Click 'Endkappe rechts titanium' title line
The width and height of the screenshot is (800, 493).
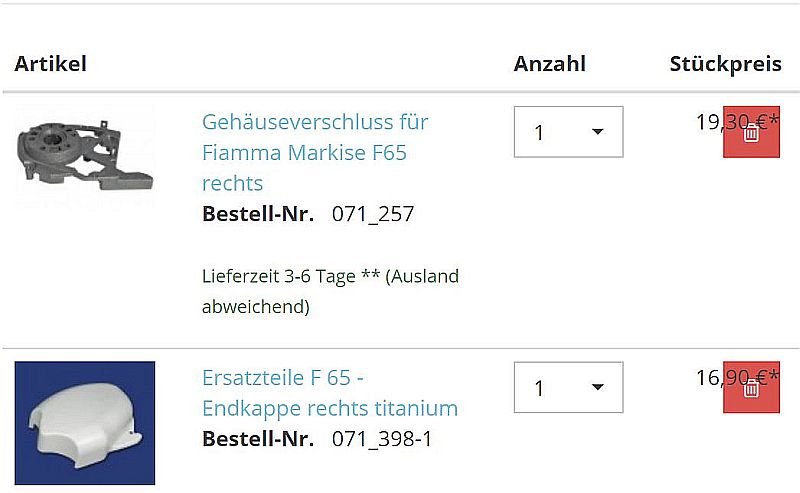coord(329,408)
